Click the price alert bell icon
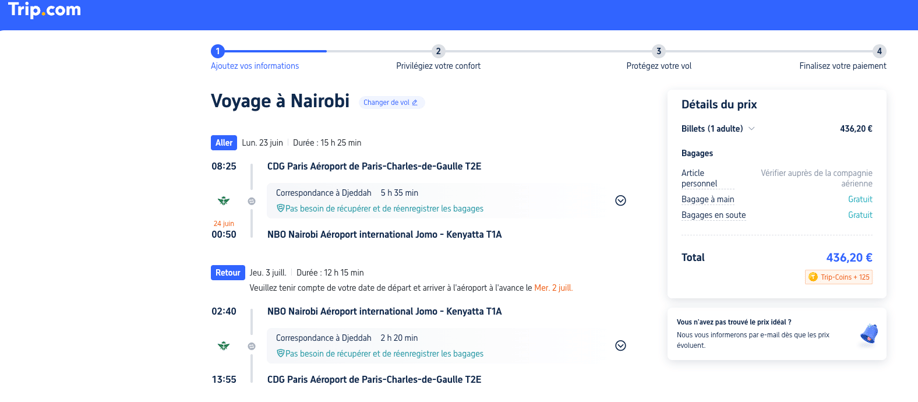This screenshot has height=402, width=918. pos(869,334)
